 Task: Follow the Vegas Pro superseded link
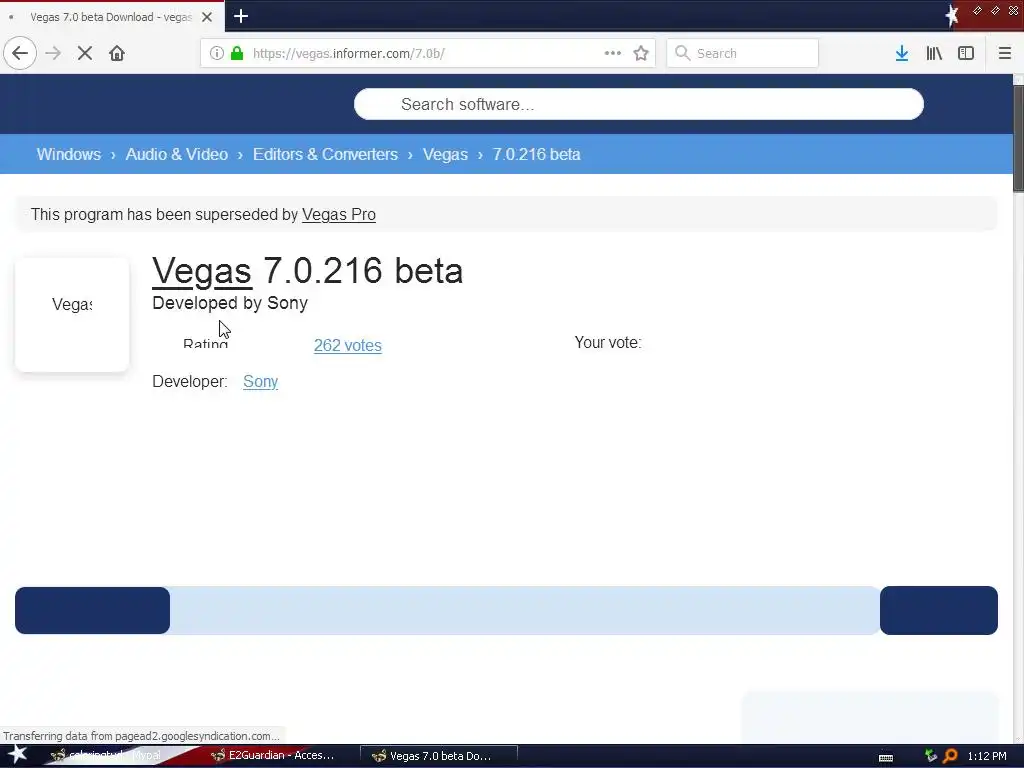[338, 215]
